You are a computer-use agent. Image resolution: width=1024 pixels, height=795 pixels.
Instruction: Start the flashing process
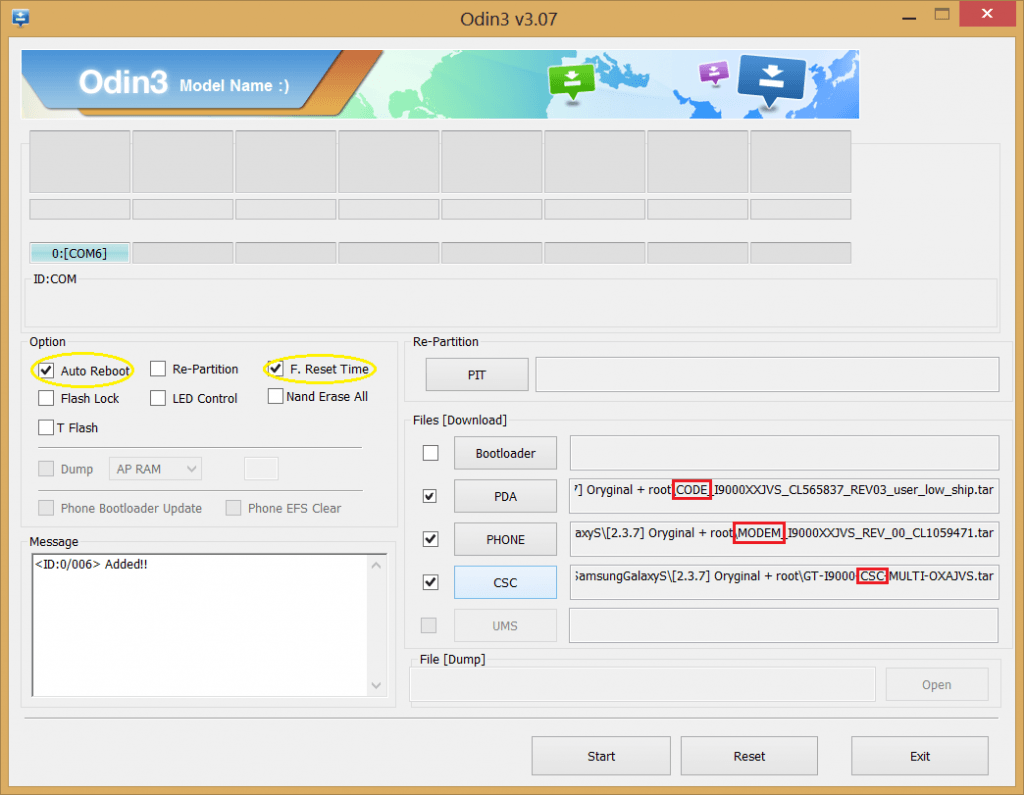coord(601,756)
